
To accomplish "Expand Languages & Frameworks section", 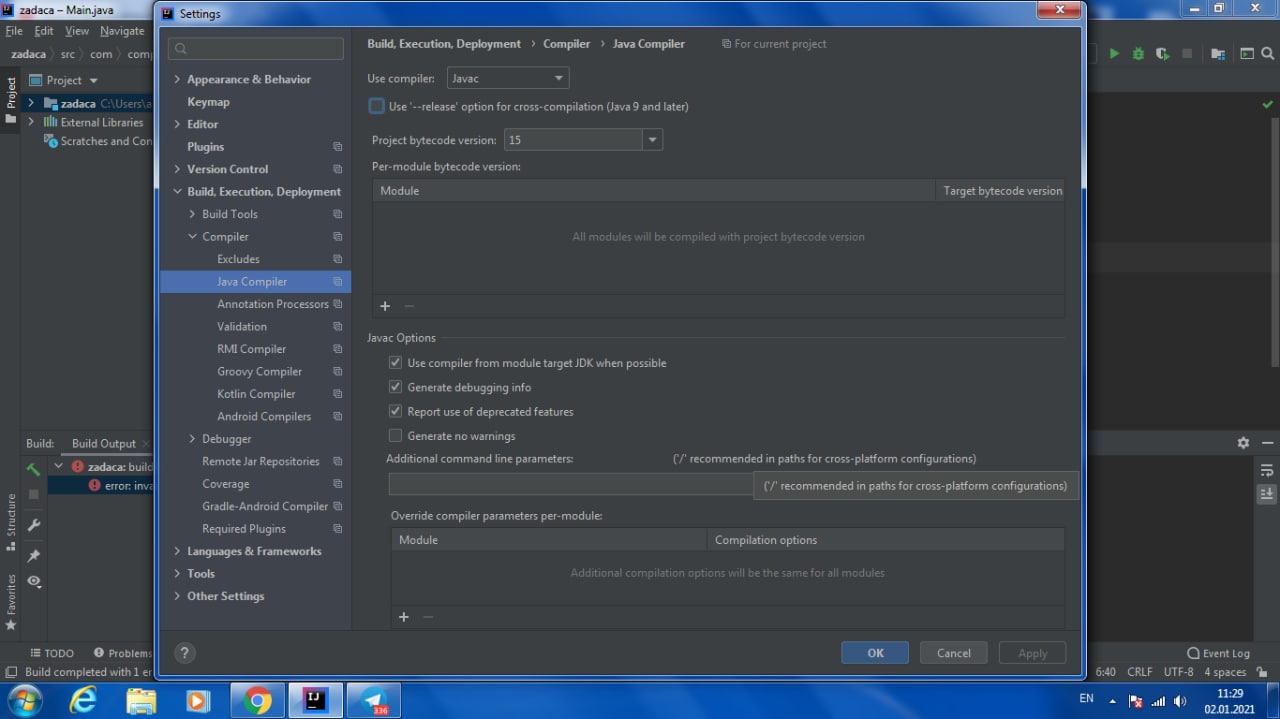I will click(x=177, y=551).
